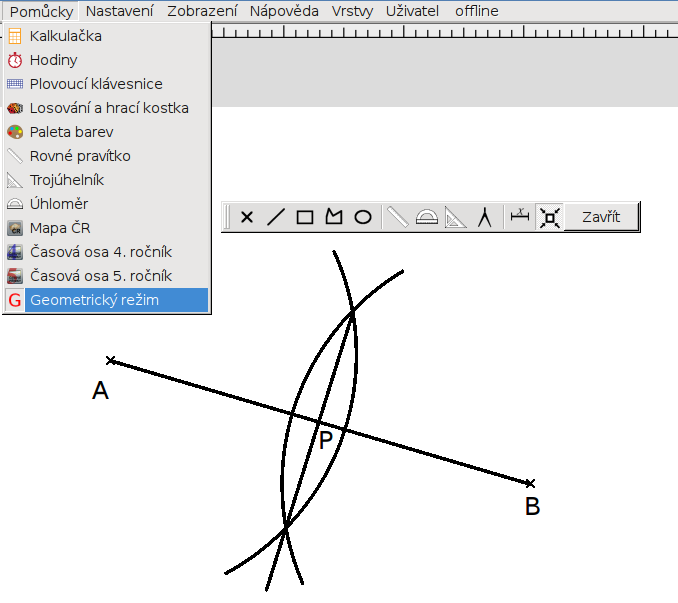Collapse the Pomůcky menu in menu bar
The height and width of the screenshot is (603, 678).
point(41,11)
